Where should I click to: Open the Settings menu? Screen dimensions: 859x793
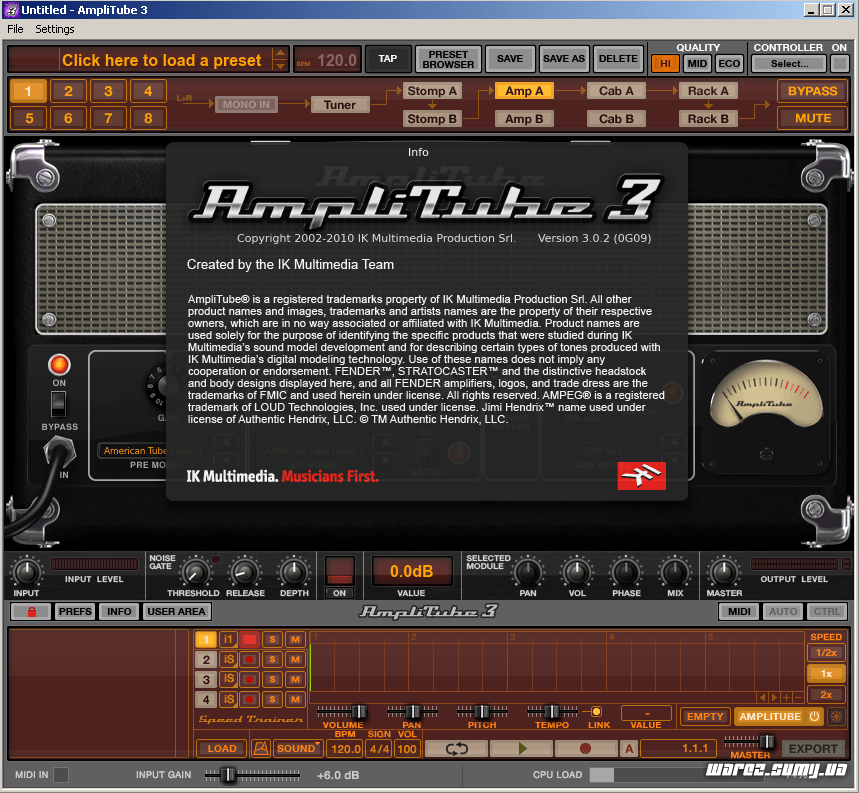(x=55, y=29)
